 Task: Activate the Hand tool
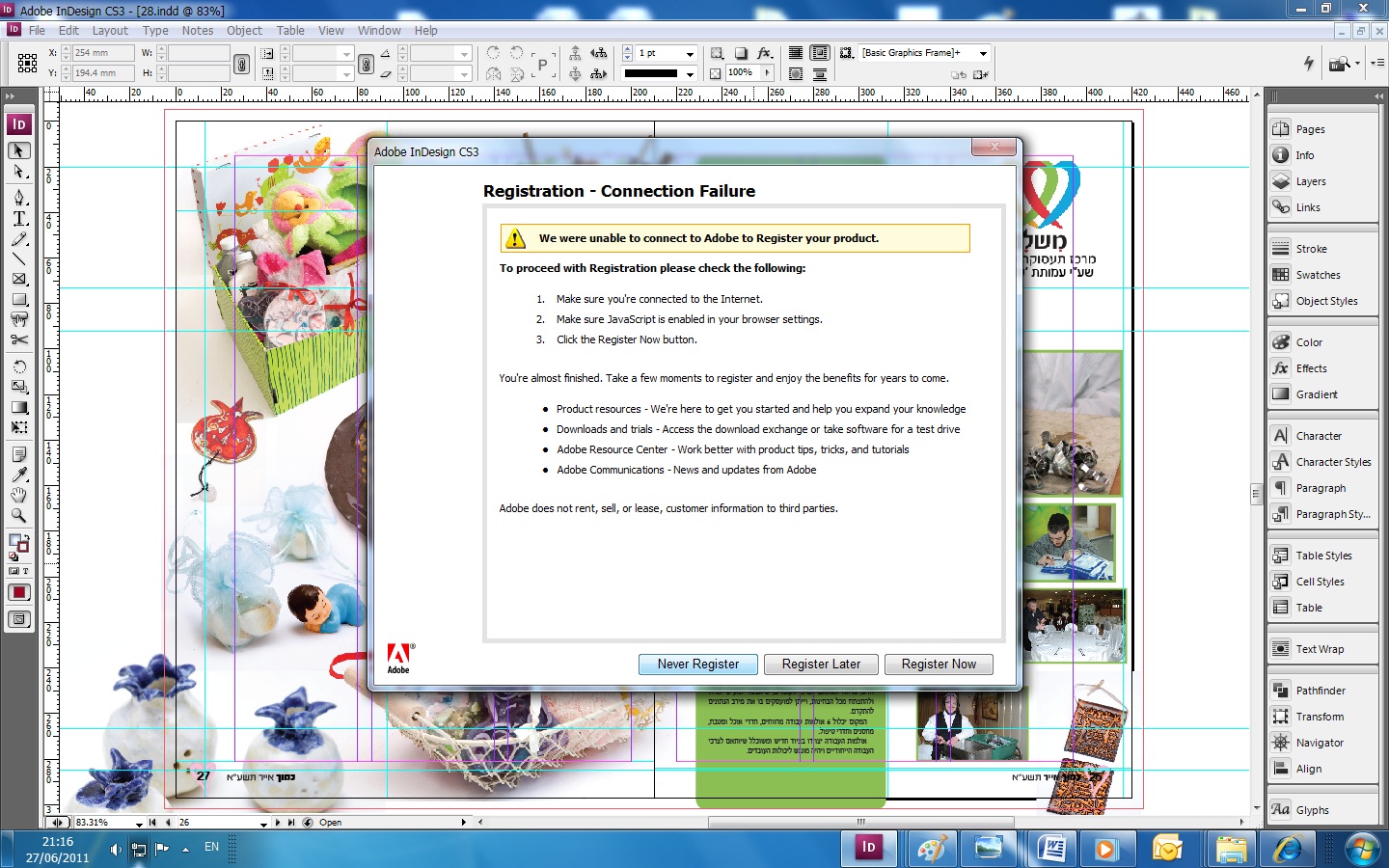pos(19,495)
